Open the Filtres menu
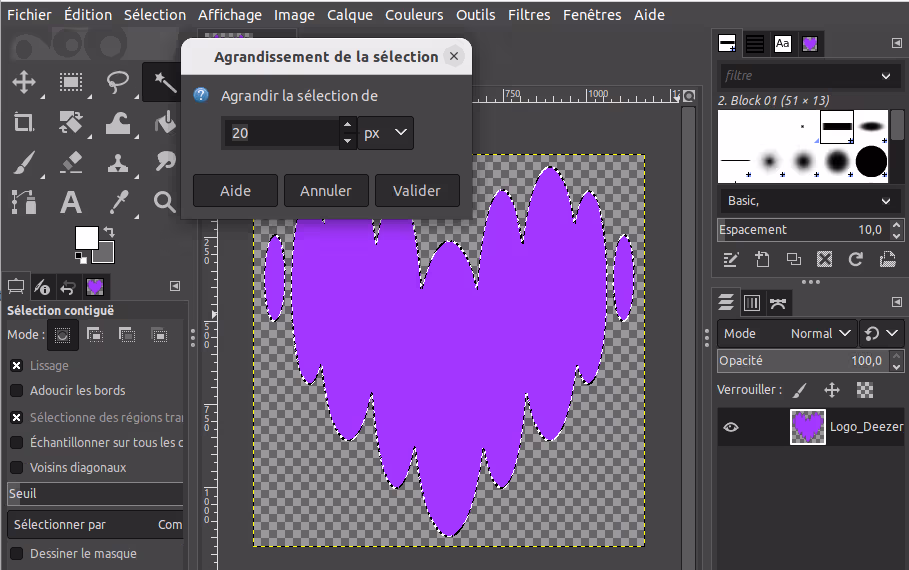 pos(528,15)
